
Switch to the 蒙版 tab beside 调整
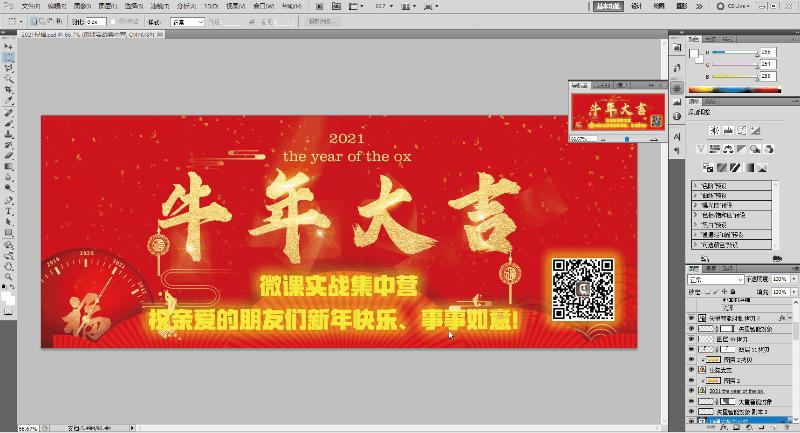pyautogui.click(x=711, y=102)
